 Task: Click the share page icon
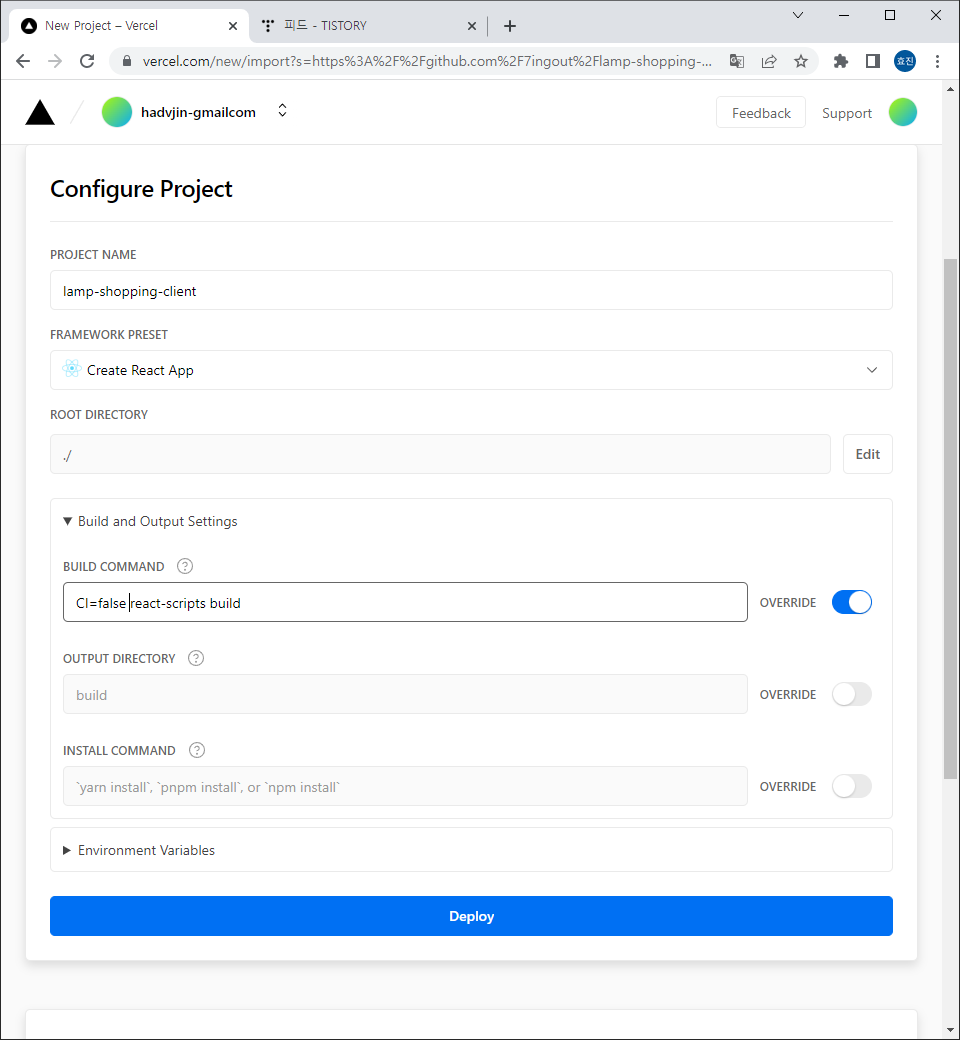tap(769, 61)
